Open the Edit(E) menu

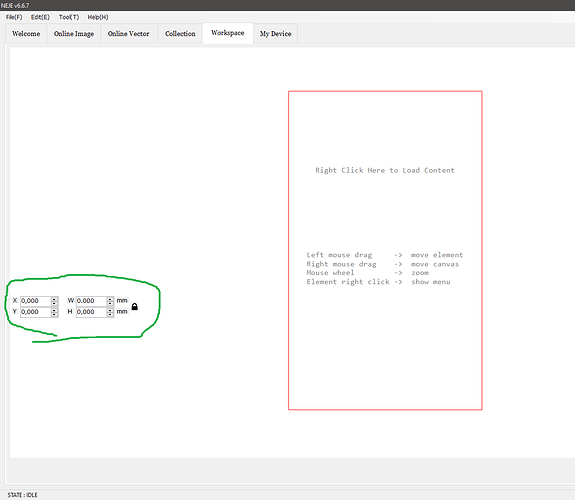click(x=40, y=17)
